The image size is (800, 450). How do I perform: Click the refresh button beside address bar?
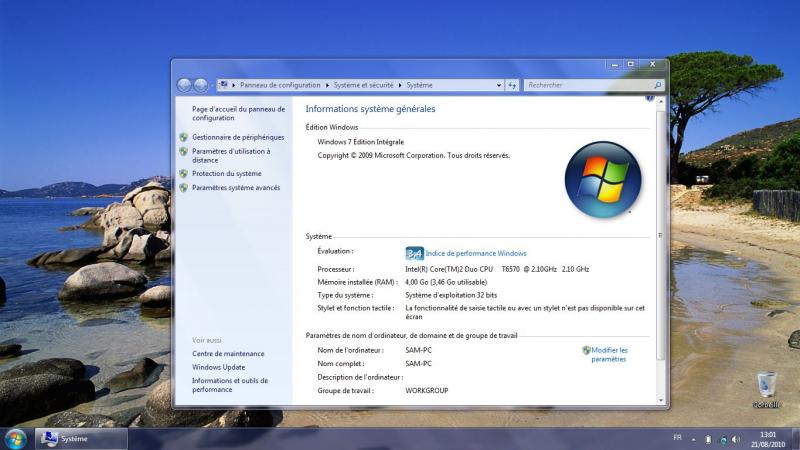click(511, 86)
